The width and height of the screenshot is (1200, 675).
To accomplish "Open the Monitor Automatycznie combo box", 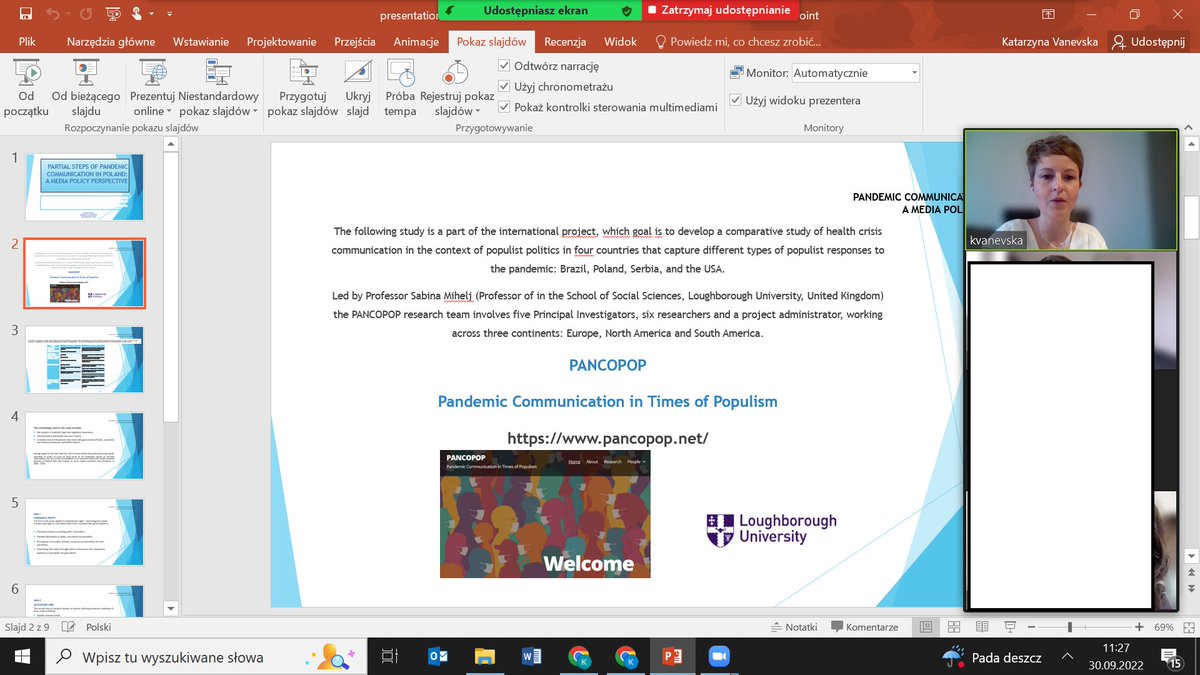I will (x=855, y=73).
